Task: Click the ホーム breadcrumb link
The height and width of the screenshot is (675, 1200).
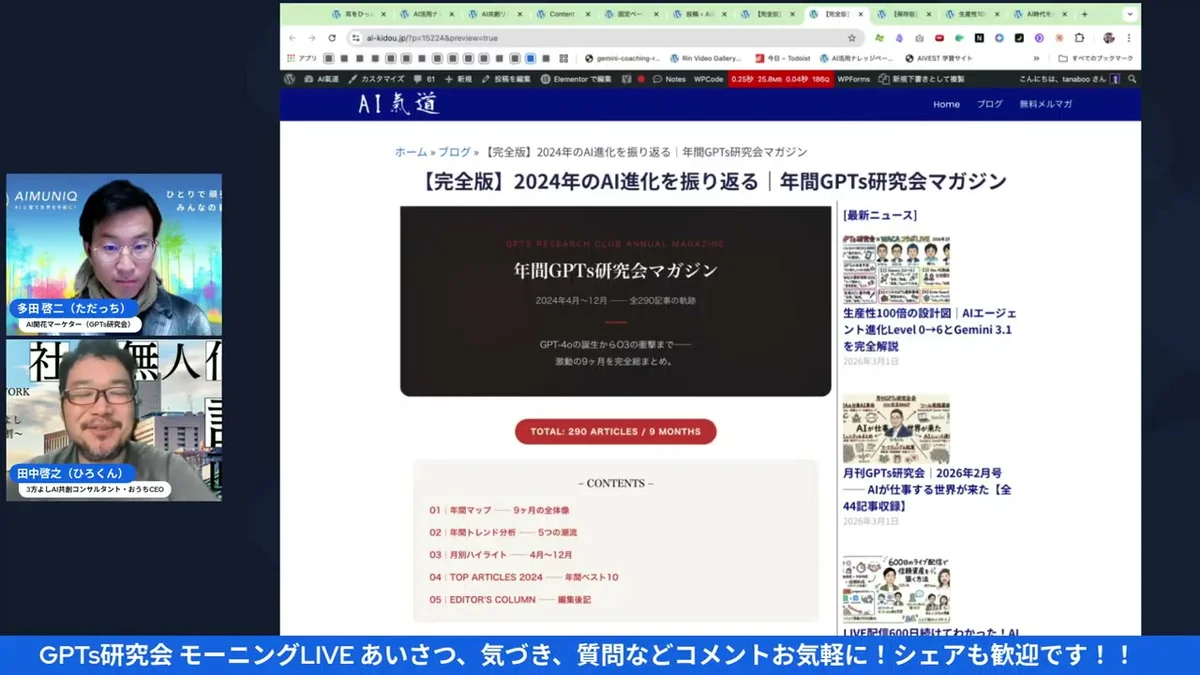Action: (408, 151)
